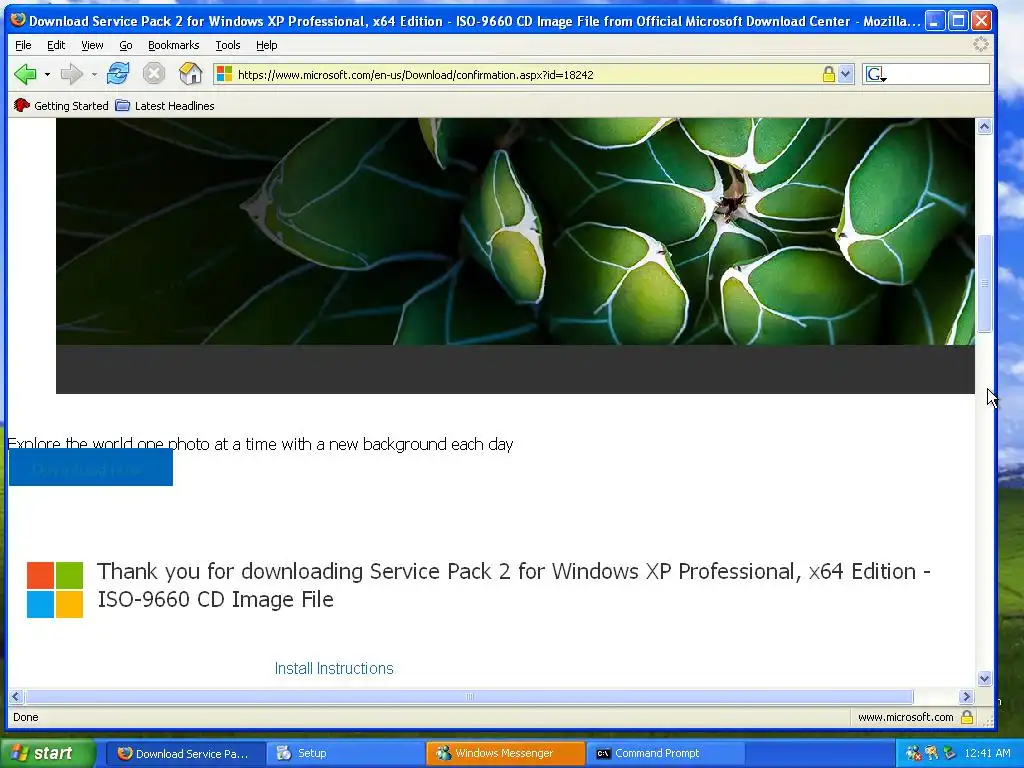Image resolution: width=1024 pixels, height=768 pixels.
Task: Open the Install Instructions link
Action: [x=334, y=668]
